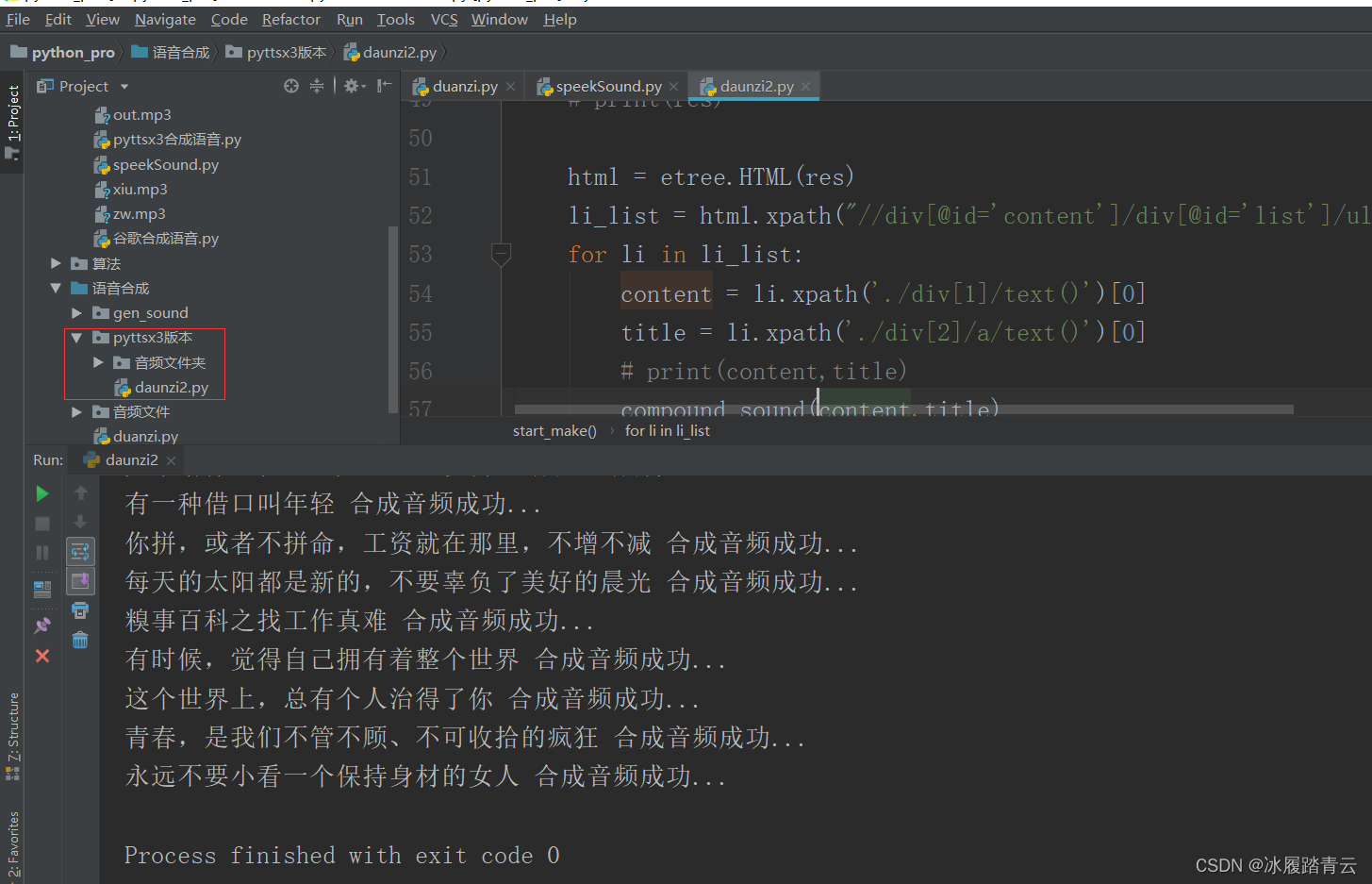Expand the 算法 folder
Viewport: 1372px width, 884px height.
click(57, 263)
